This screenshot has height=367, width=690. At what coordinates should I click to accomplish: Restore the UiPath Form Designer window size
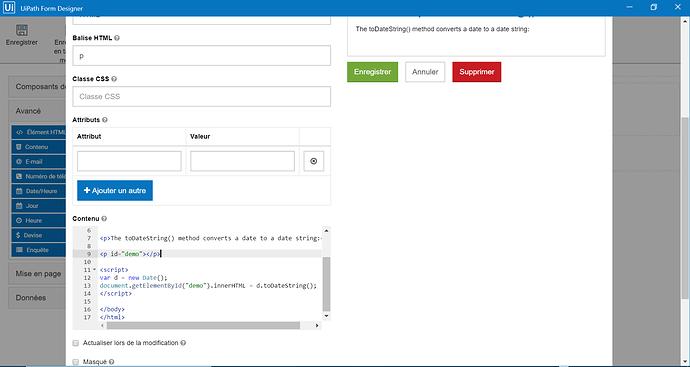pyautogui.click(x=654, y=7)
